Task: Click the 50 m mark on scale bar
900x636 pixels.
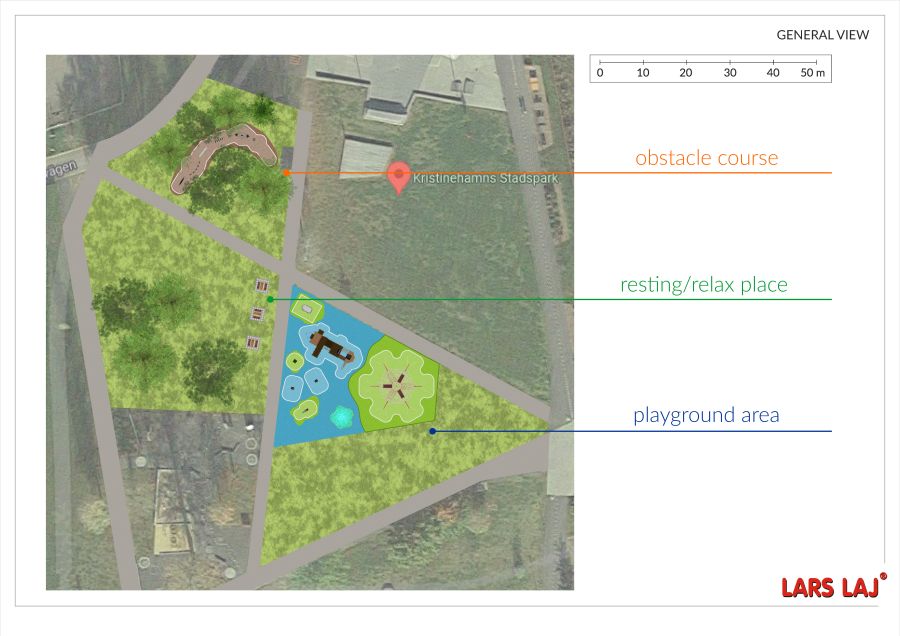Action: click(x=812, y=74)
